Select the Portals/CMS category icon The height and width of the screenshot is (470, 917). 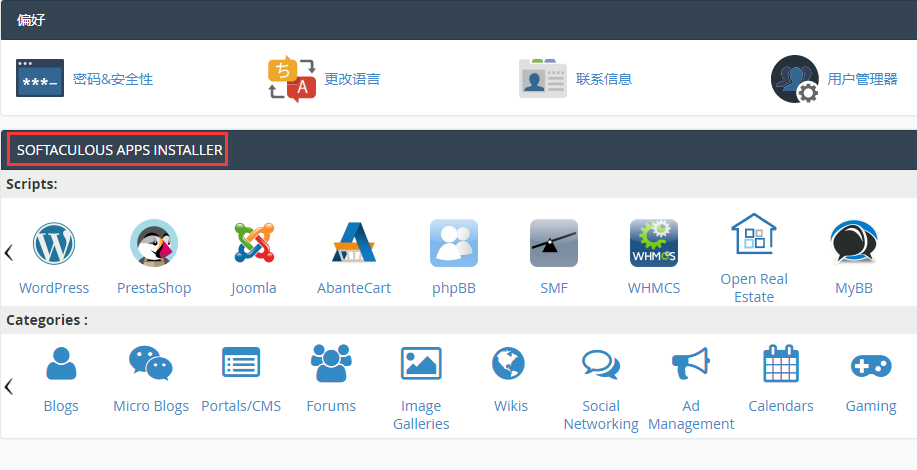coord(241,362)
